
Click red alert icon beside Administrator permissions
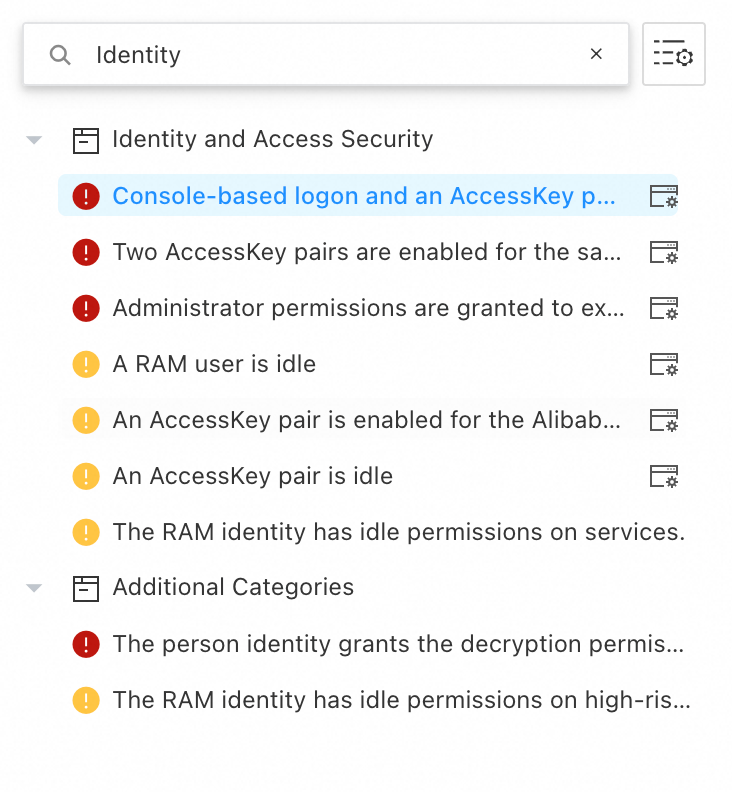86,308
